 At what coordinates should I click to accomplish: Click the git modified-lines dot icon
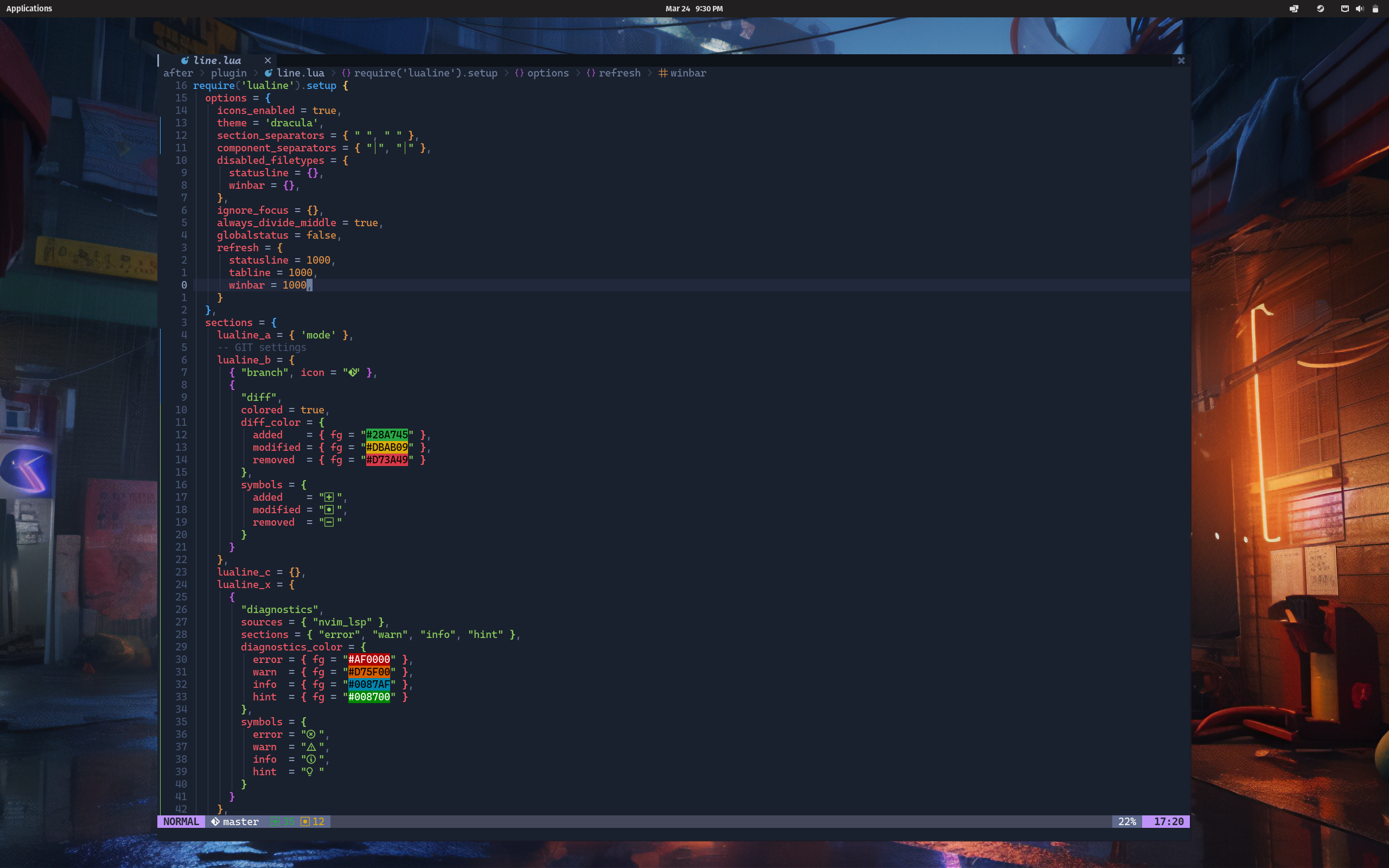coord(305,821)
